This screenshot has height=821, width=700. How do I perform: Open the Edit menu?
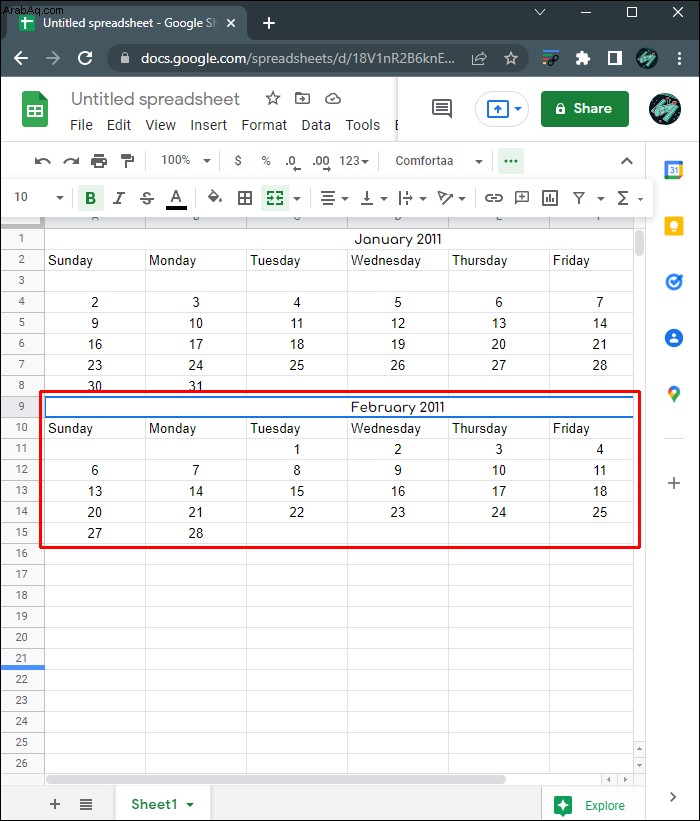119,125
